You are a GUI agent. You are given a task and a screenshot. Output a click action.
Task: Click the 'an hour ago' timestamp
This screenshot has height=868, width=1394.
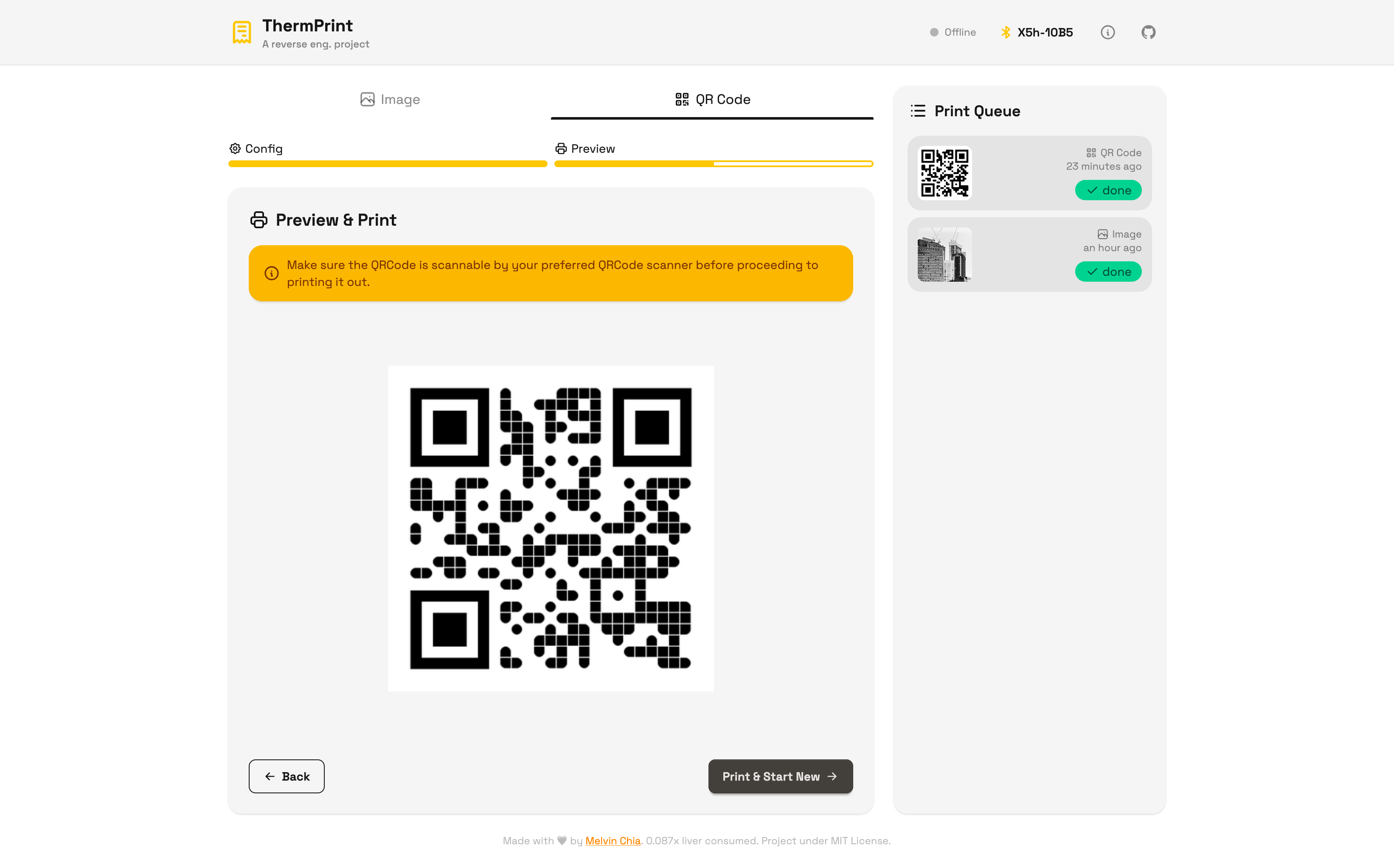point(1112,248)
